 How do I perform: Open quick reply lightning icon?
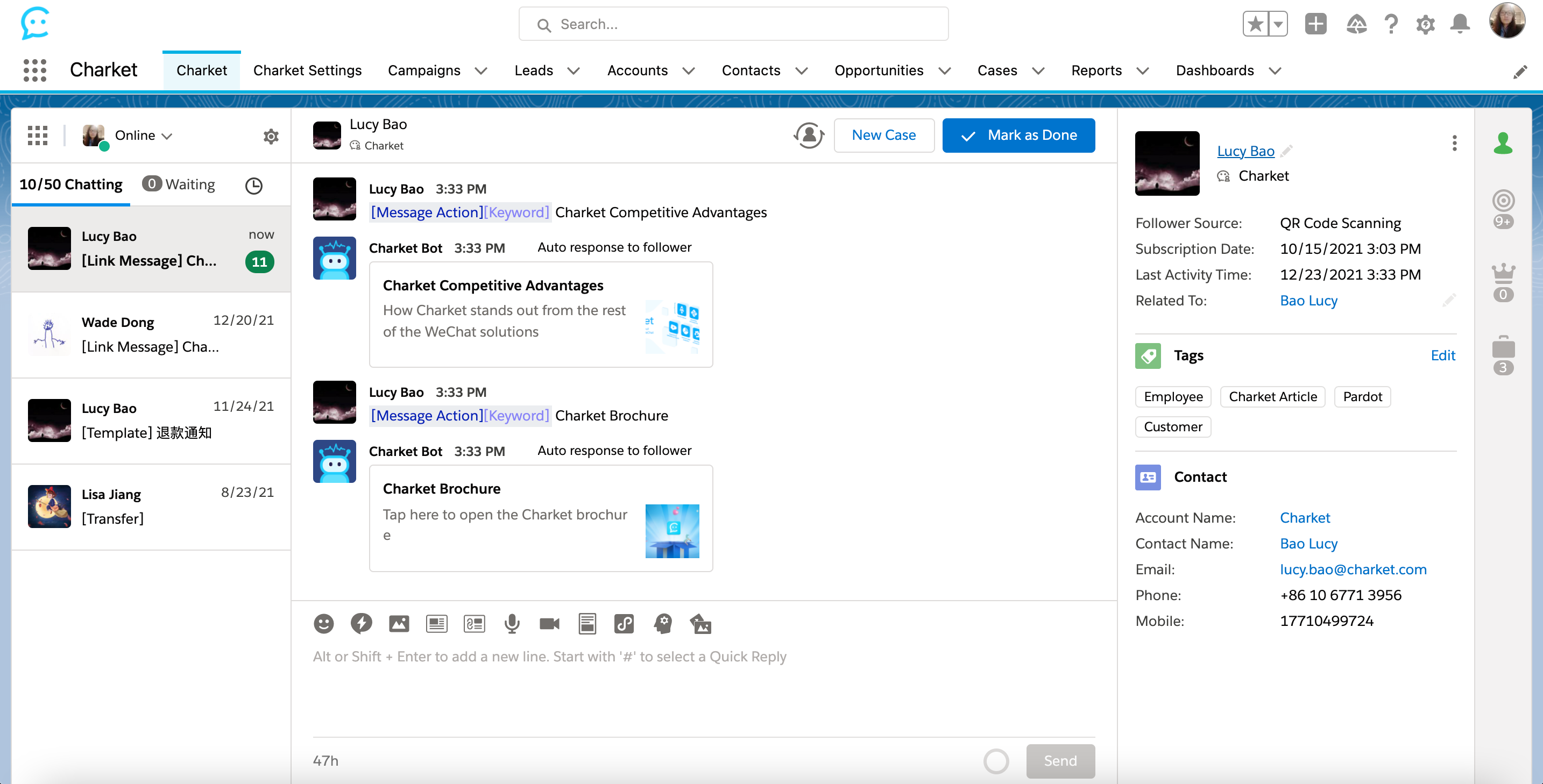(x=361, y=624)
